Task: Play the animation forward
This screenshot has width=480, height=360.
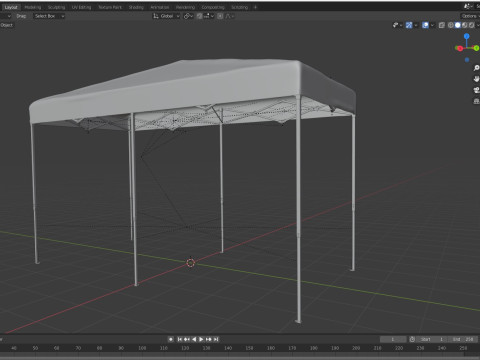Action: coord(201,339)
